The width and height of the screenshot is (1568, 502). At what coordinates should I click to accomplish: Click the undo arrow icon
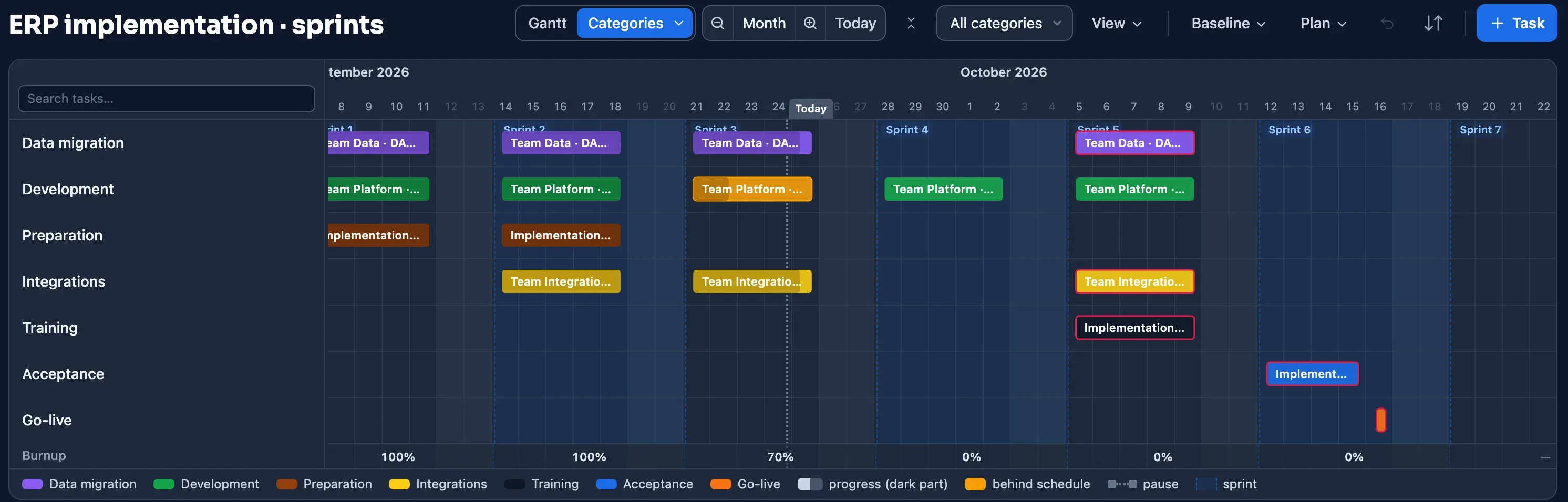tap(1387, 23)
